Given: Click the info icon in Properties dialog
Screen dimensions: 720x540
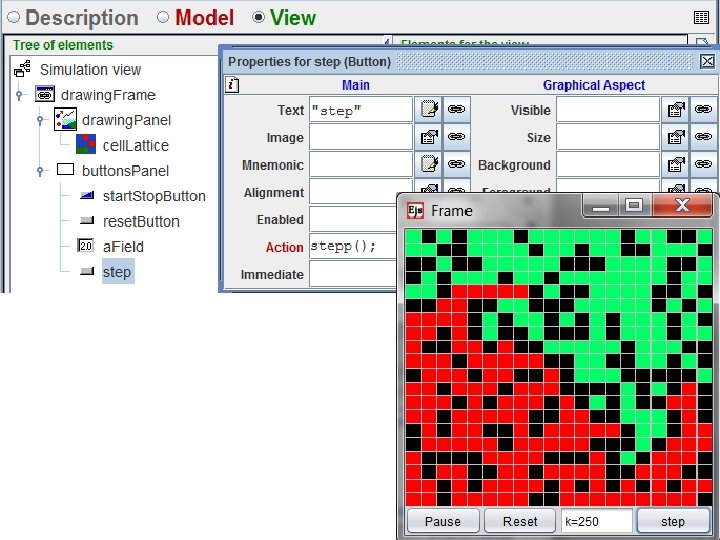Looking at the screenshot, I should [x=232, y=84].
